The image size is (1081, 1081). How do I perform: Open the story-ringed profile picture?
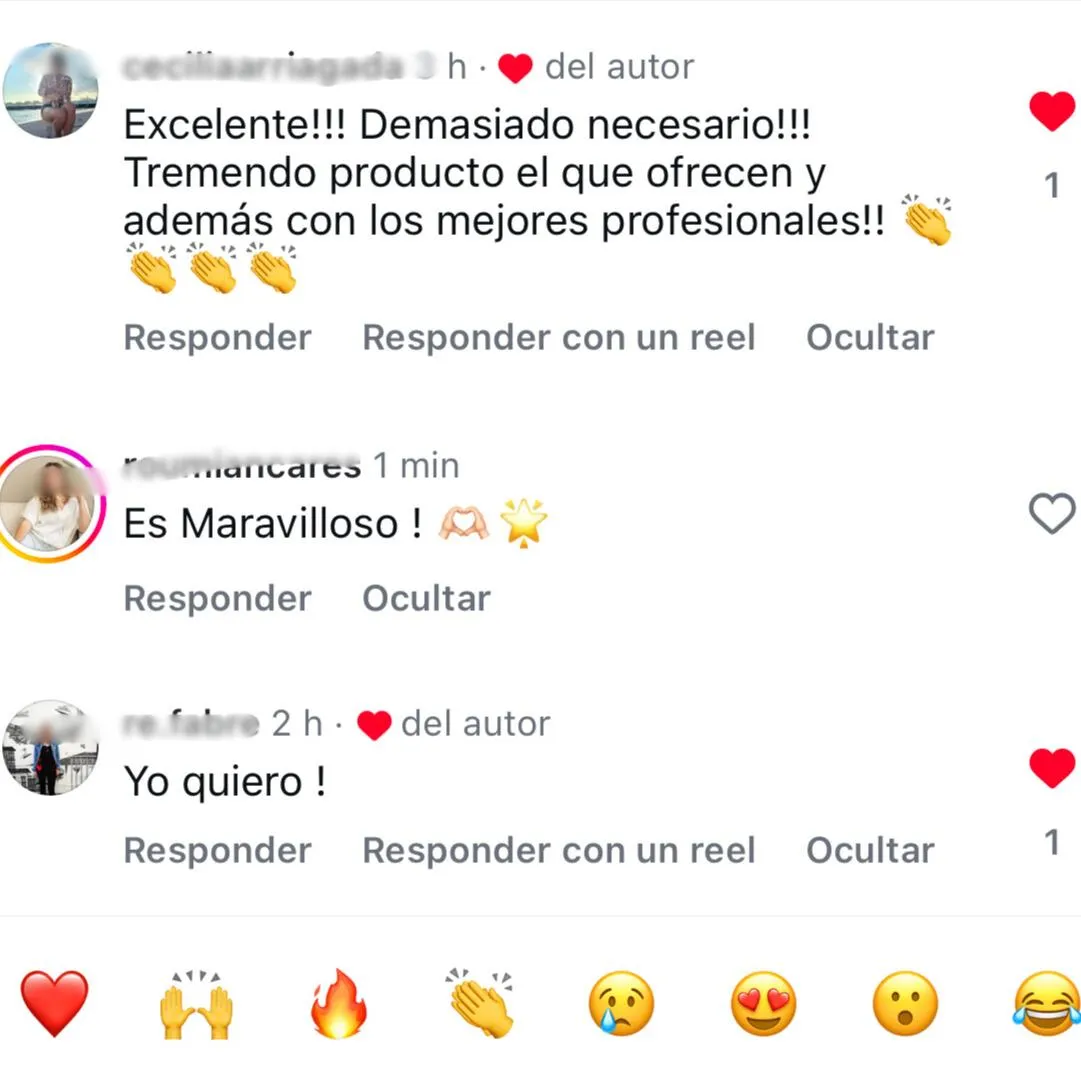pyautogui.click(x=50, y=504)
